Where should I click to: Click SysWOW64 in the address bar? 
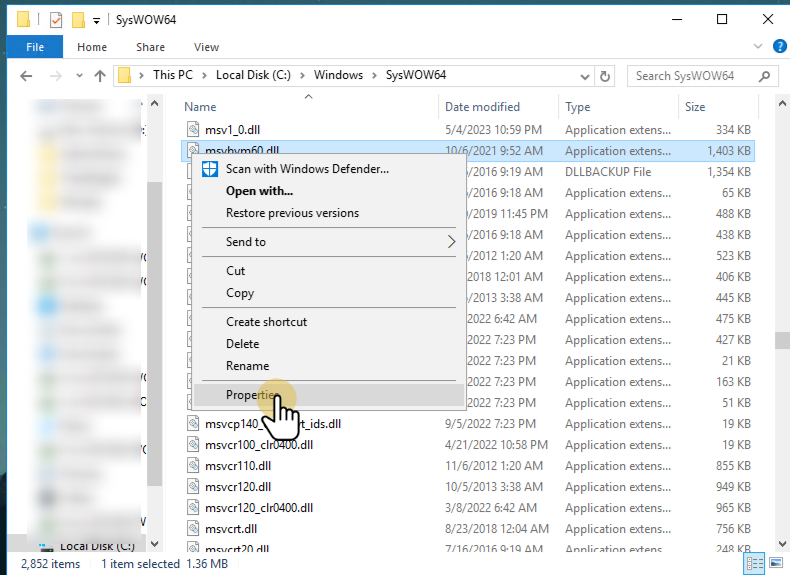tap(416, 75)
